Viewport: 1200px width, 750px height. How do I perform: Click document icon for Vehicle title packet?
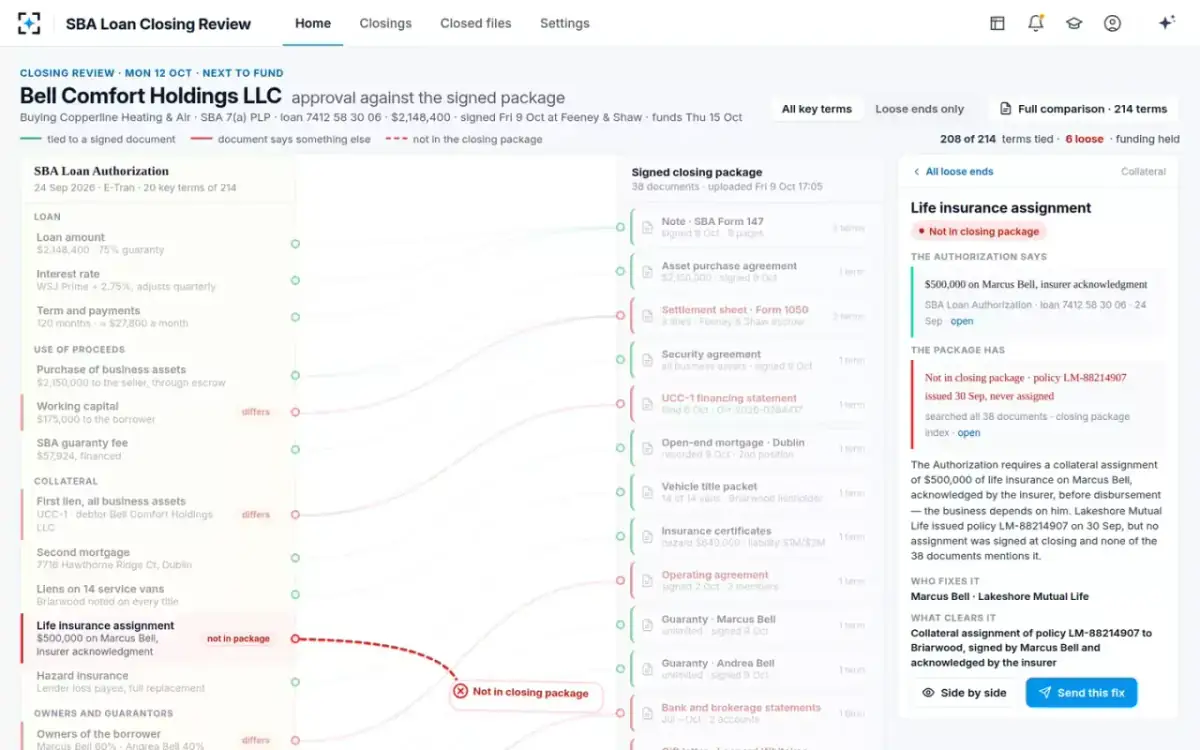[x=647, y=493]
